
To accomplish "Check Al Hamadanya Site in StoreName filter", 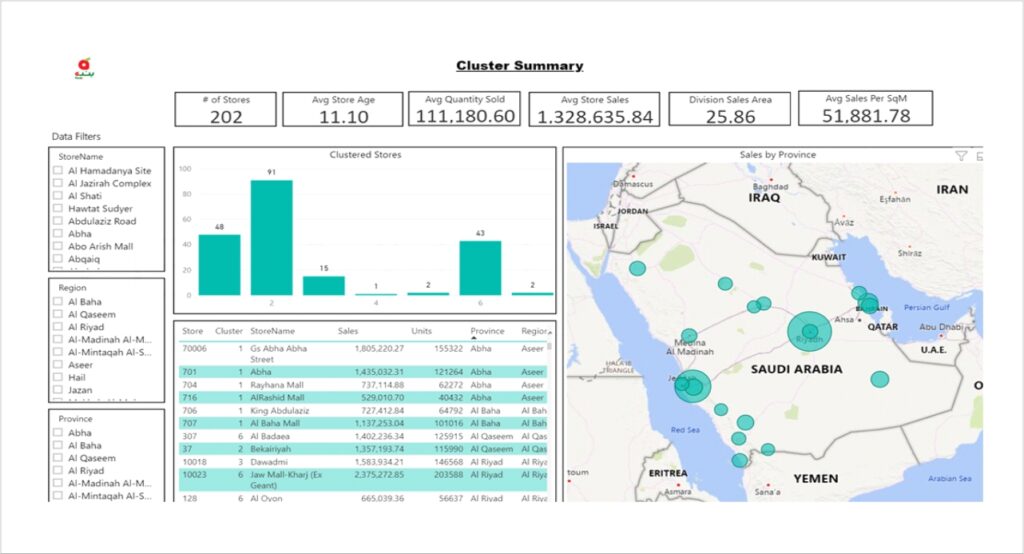I will tap(58, 171).
